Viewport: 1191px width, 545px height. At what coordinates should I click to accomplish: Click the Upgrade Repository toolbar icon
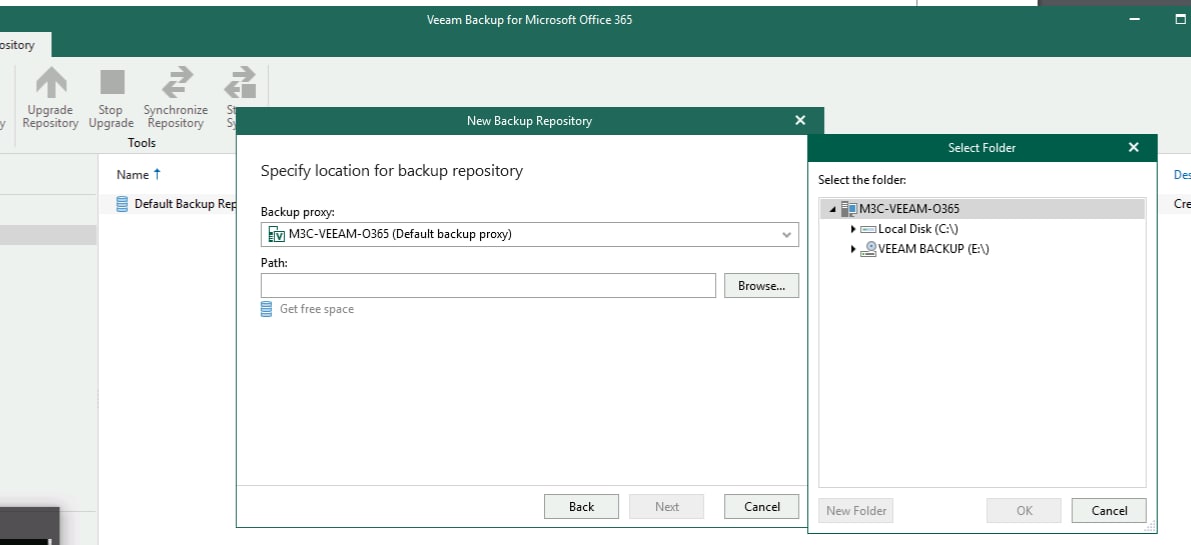(51, 82)
